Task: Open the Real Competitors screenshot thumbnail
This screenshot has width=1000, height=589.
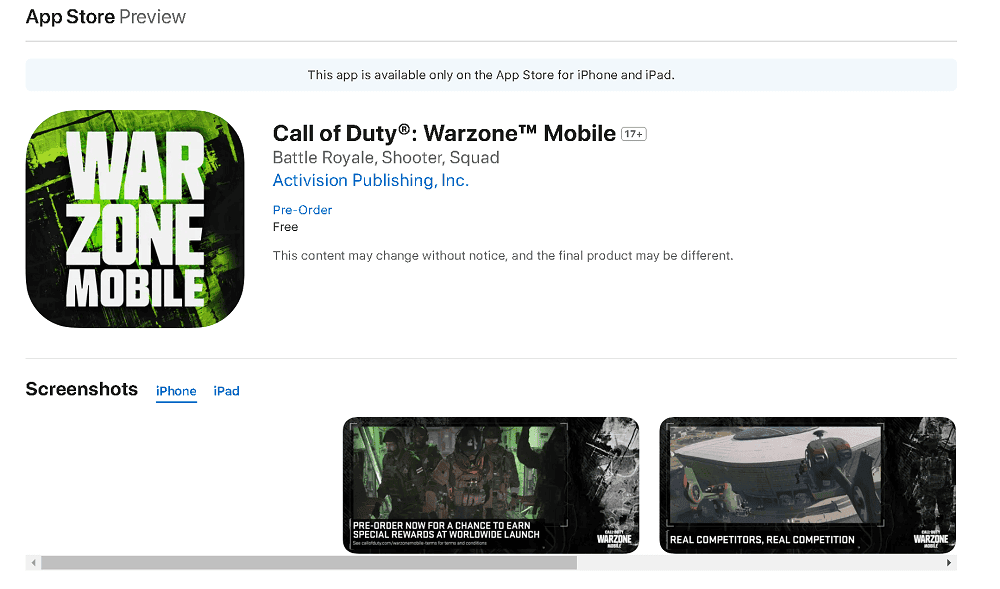Action: point(807,485)
